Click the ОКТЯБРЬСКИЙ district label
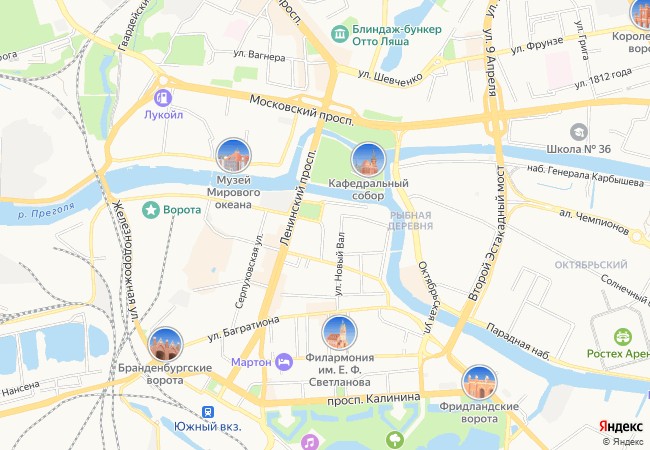The image size is (650, 450). coord(591,265)
